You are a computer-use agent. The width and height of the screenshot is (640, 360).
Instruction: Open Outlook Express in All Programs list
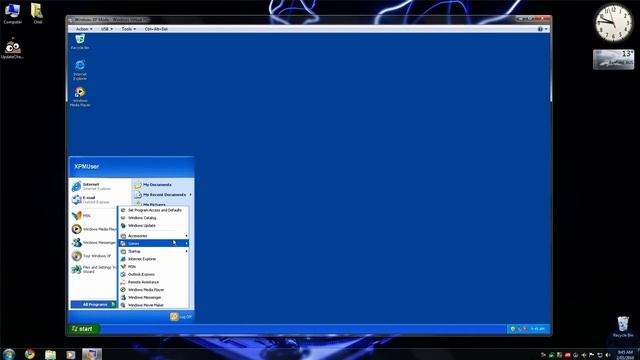pyautogui.click(x=153, y=274)
